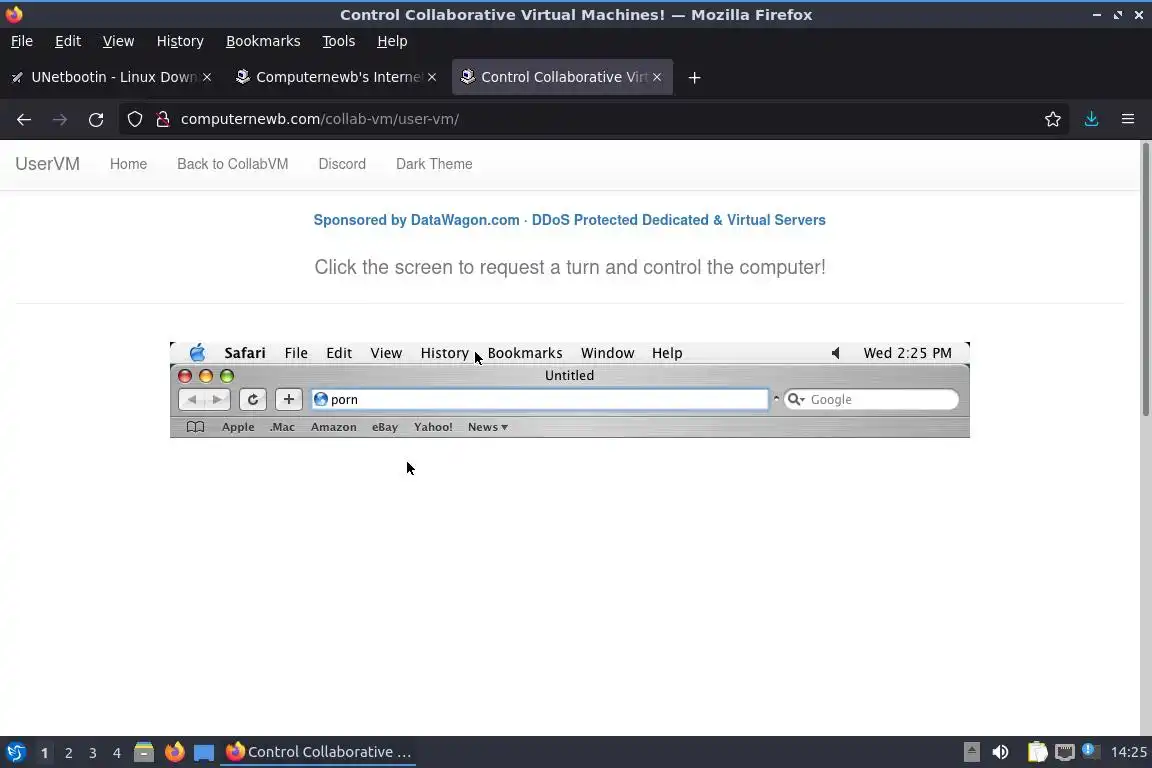Click the Yahoo! bookmark in Safari bar

(433, 427)
